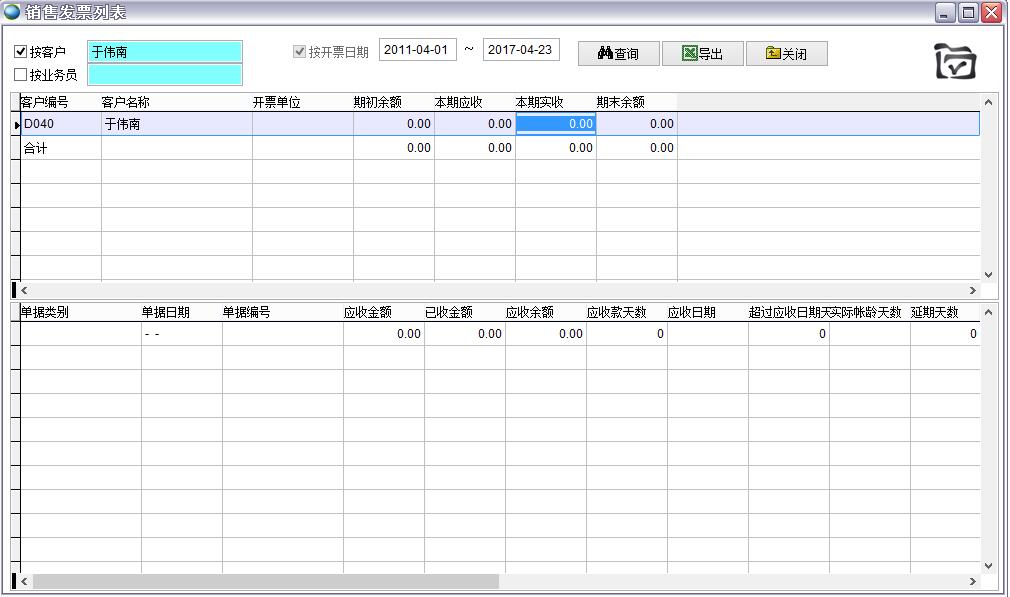1010x597 pixels.
Task: Click the 导出 export button
Action: (x=702, y=54)
